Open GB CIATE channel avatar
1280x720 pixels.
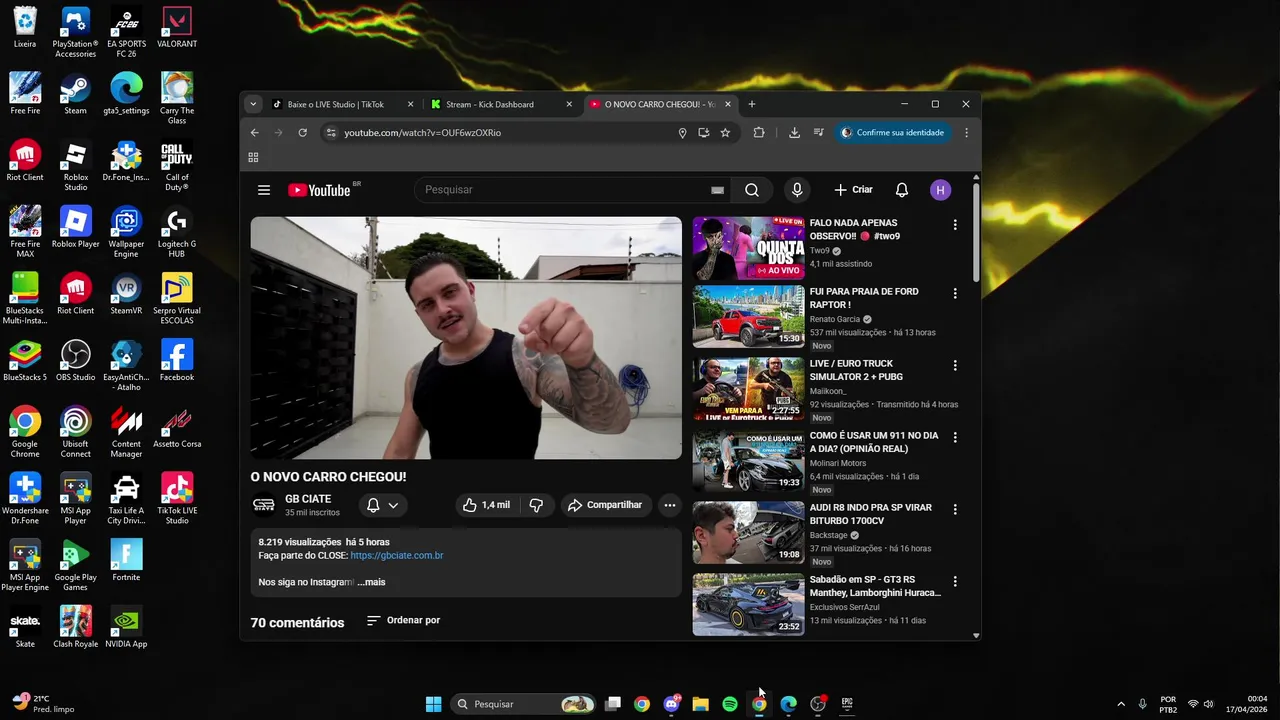coord(264,505)
